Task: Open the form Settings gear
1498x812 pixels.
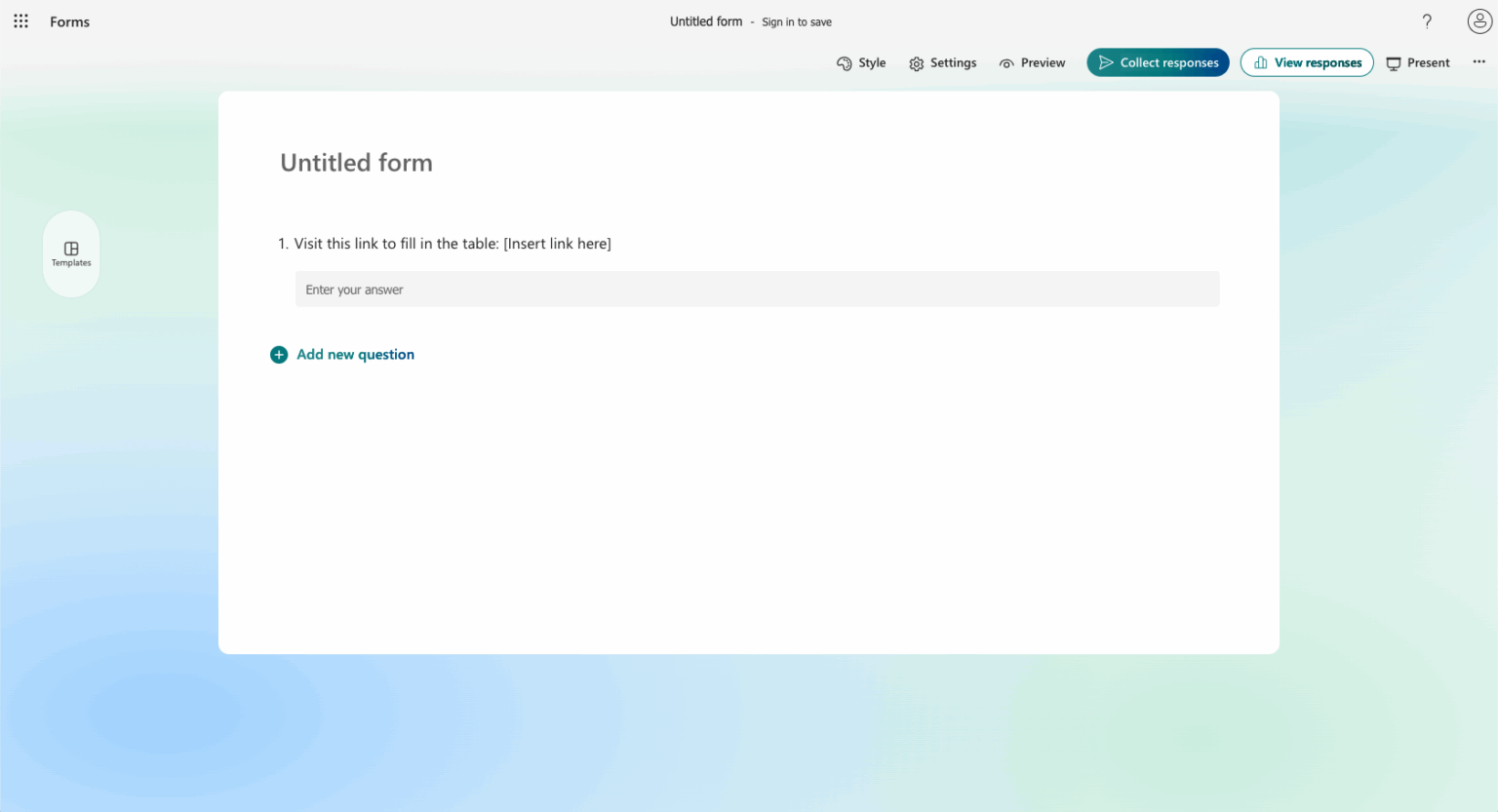Action: 917,62
